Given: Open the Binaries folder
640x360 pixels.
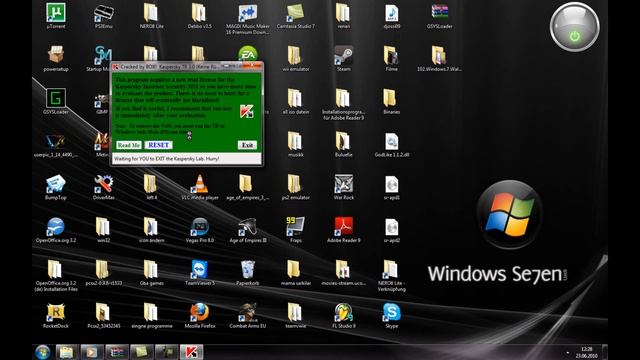Looking at the screenshot, I should click(391, 101).
